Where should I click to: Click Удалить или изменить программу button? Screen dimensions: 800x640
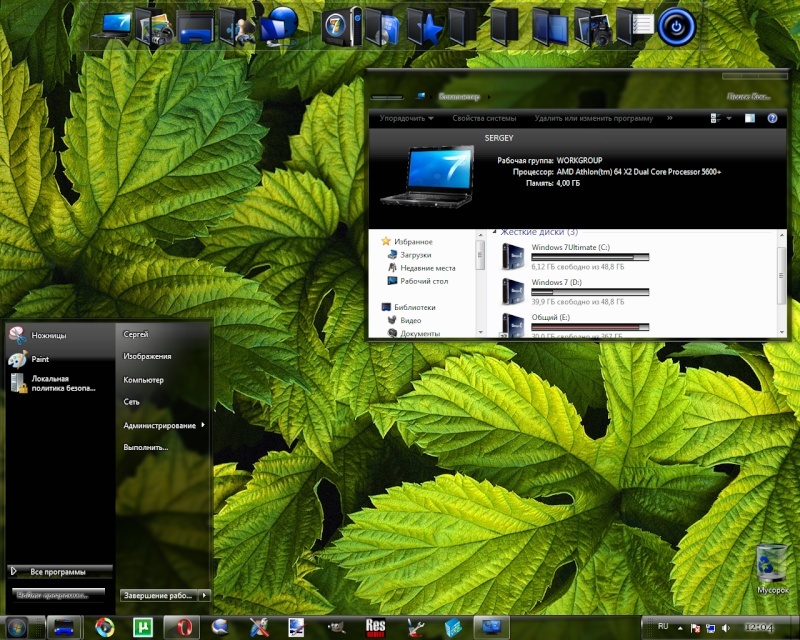(593, 118)
